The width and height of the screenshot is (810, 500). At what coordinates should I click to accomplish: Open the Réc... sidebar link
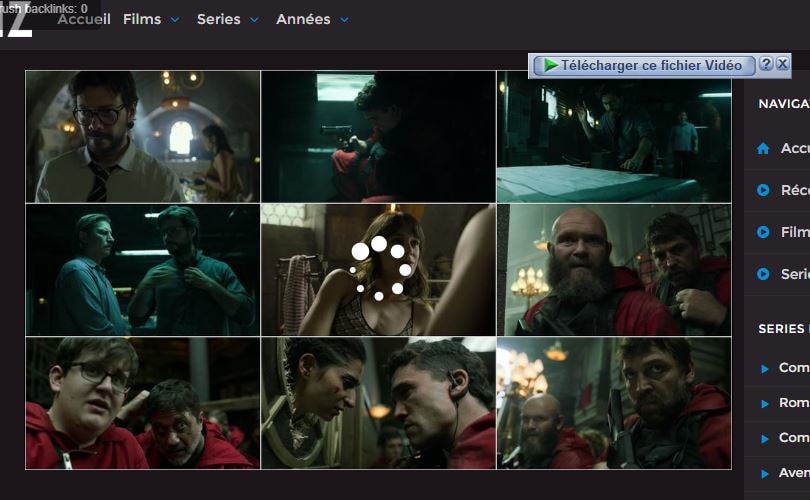click(795, 190)
